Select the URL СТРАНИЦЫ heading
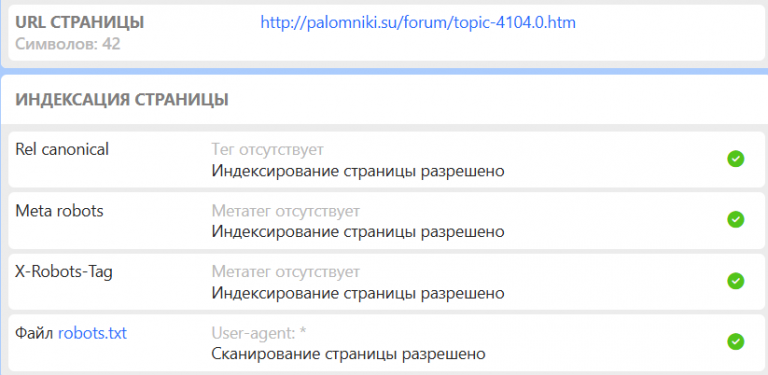 pos(80,23)
